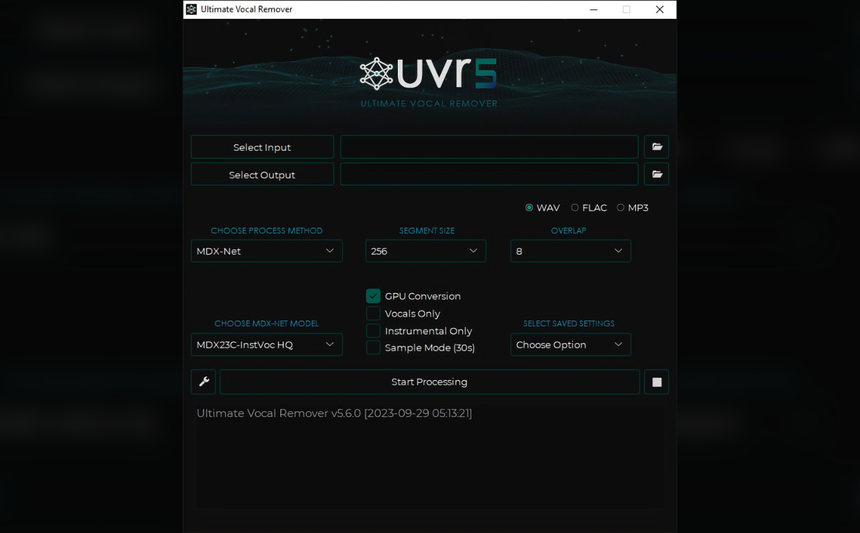
Task: Select the WAV format radio button
Action: click(529, 208)
